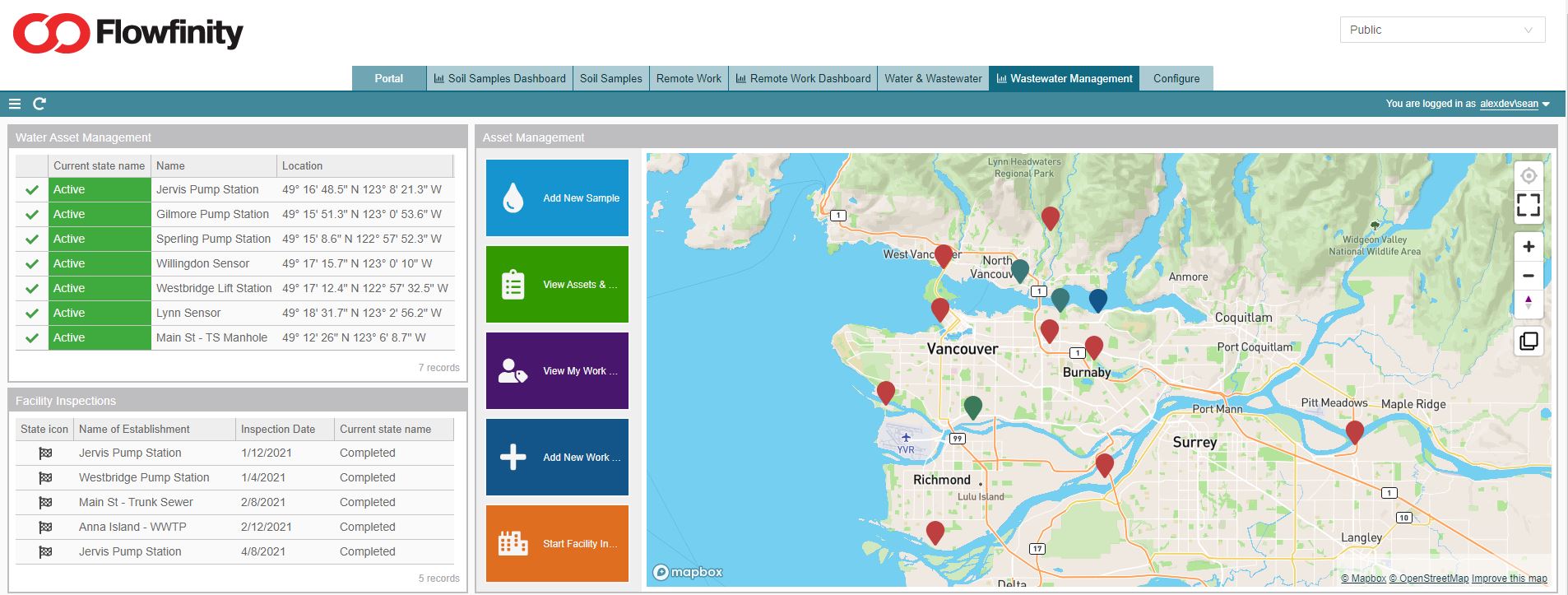Open the Configure tab

tap(1176, 78)
